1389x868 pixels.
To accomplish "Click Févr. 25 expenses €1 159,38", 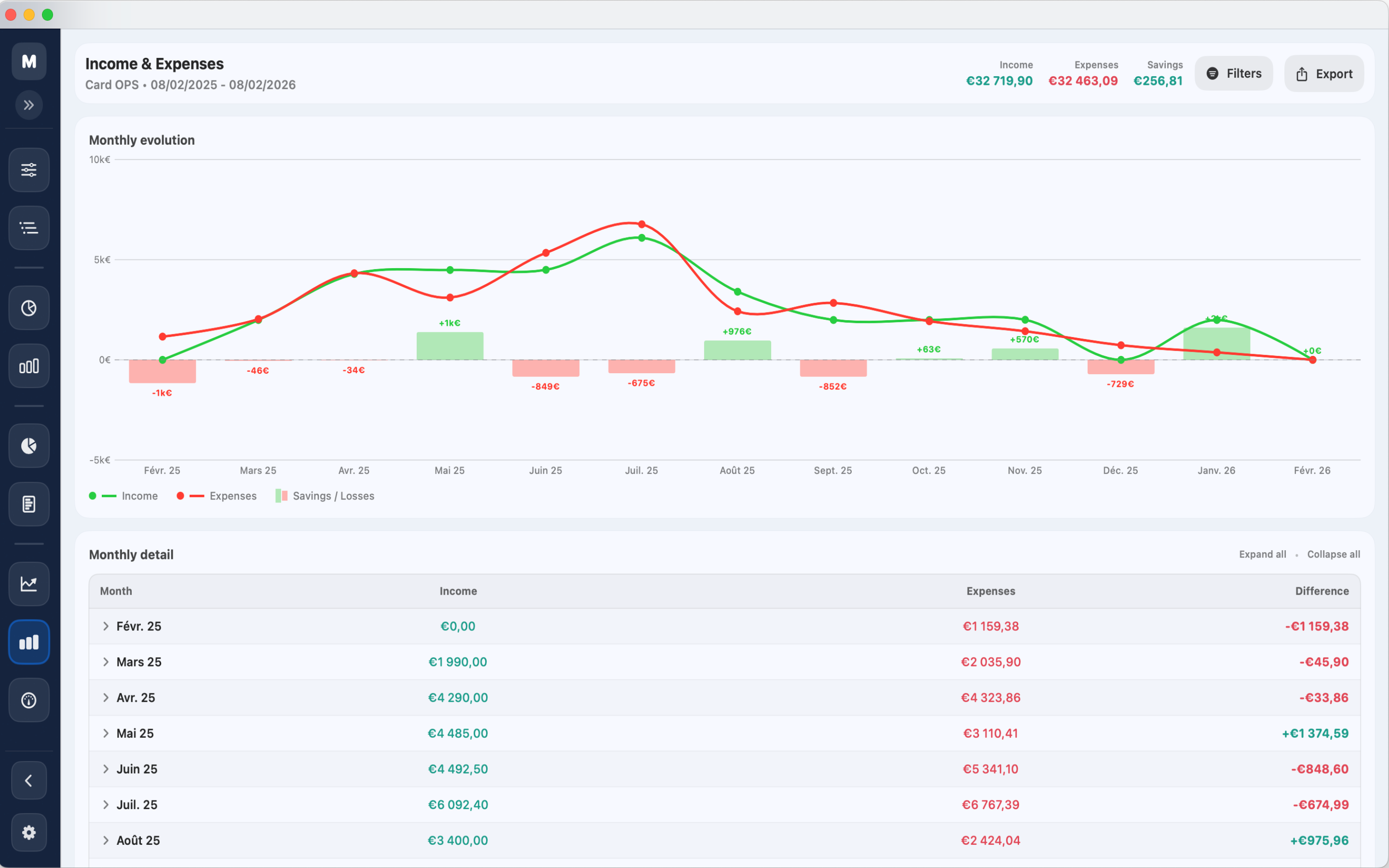I will click(991, 626).
